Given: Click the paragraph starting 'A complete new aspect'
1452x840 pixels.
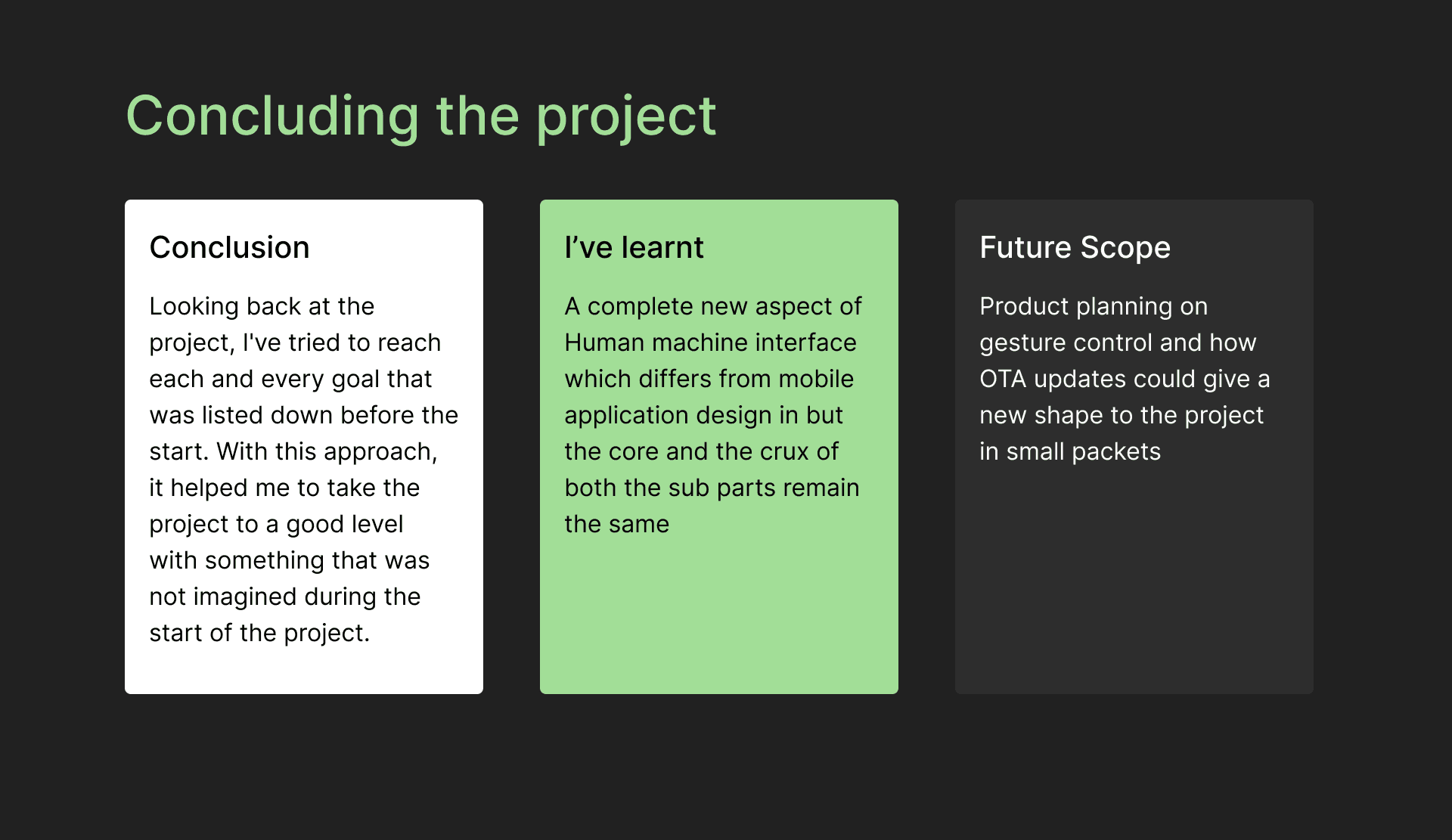Looking at the screenshot, I should click(x=713, y=414).
